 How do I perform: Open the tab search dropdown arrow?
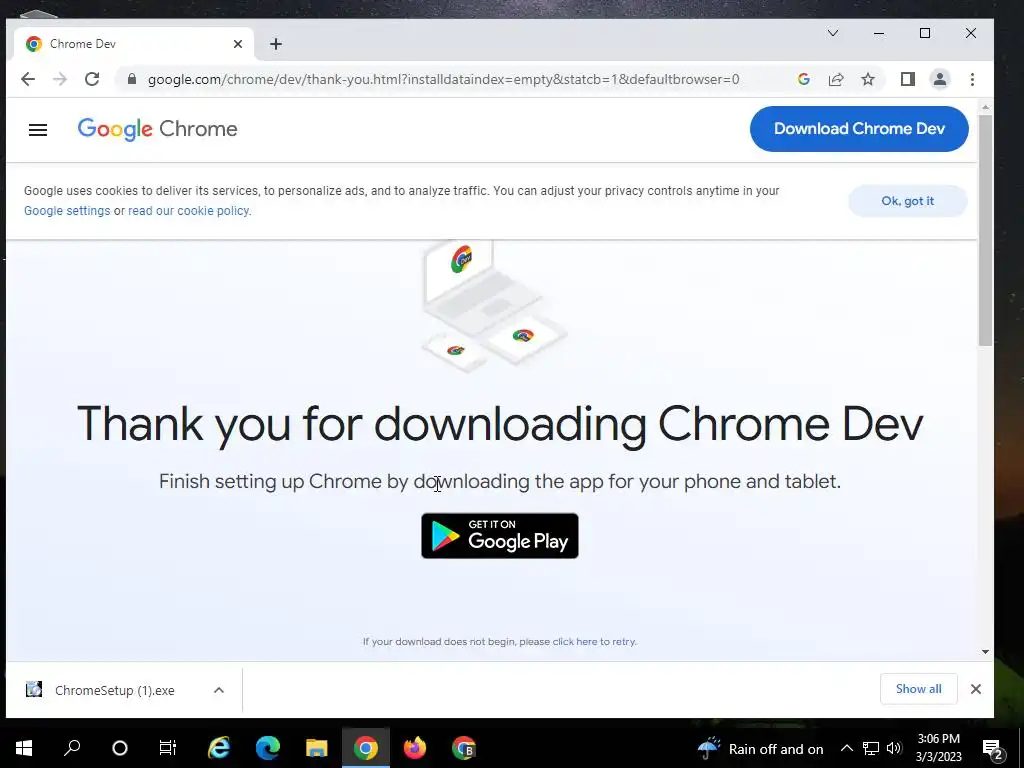(833, 33)
